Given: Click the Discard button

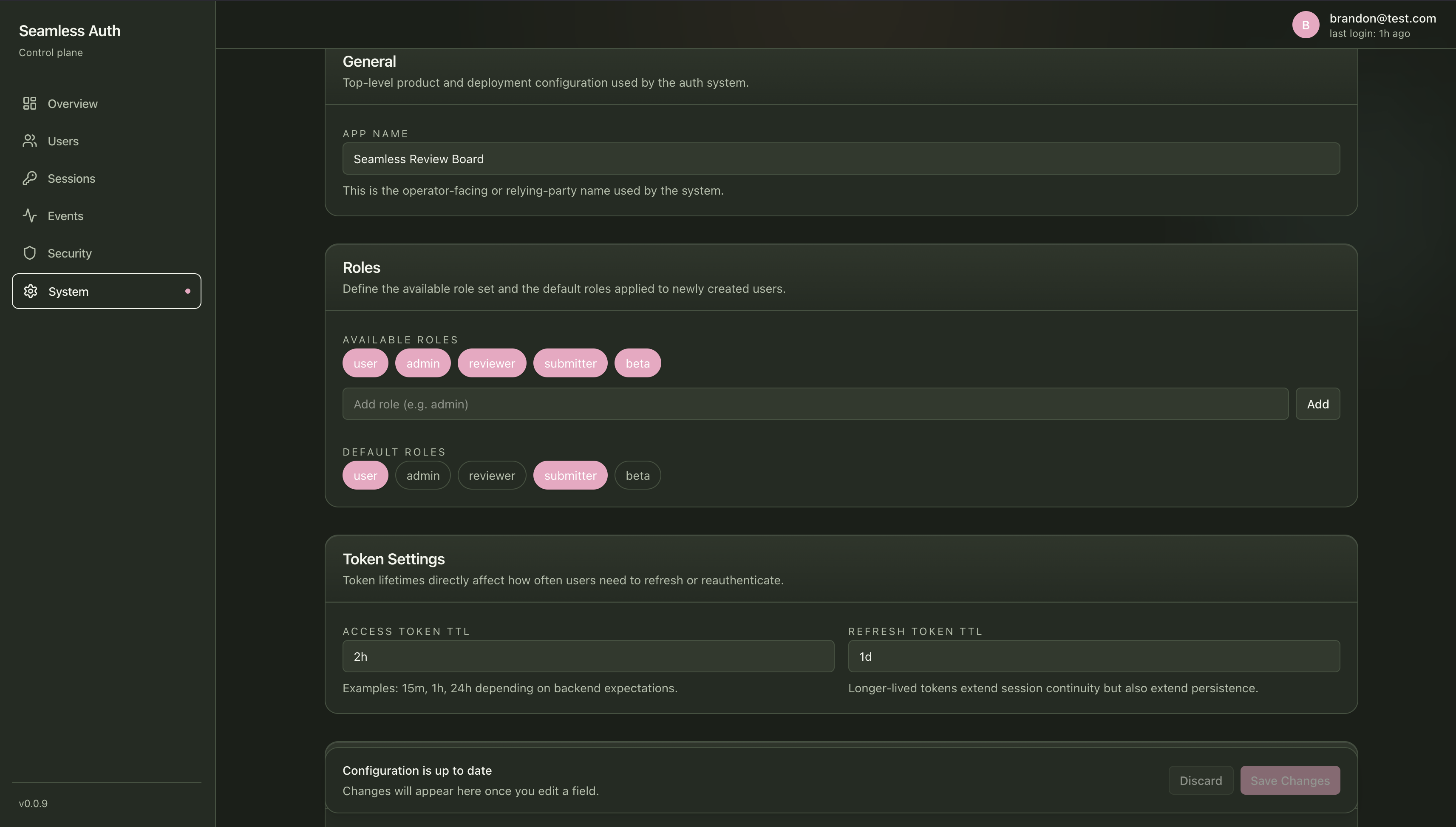Looking at the screenshot, I should pos(1201,780).
